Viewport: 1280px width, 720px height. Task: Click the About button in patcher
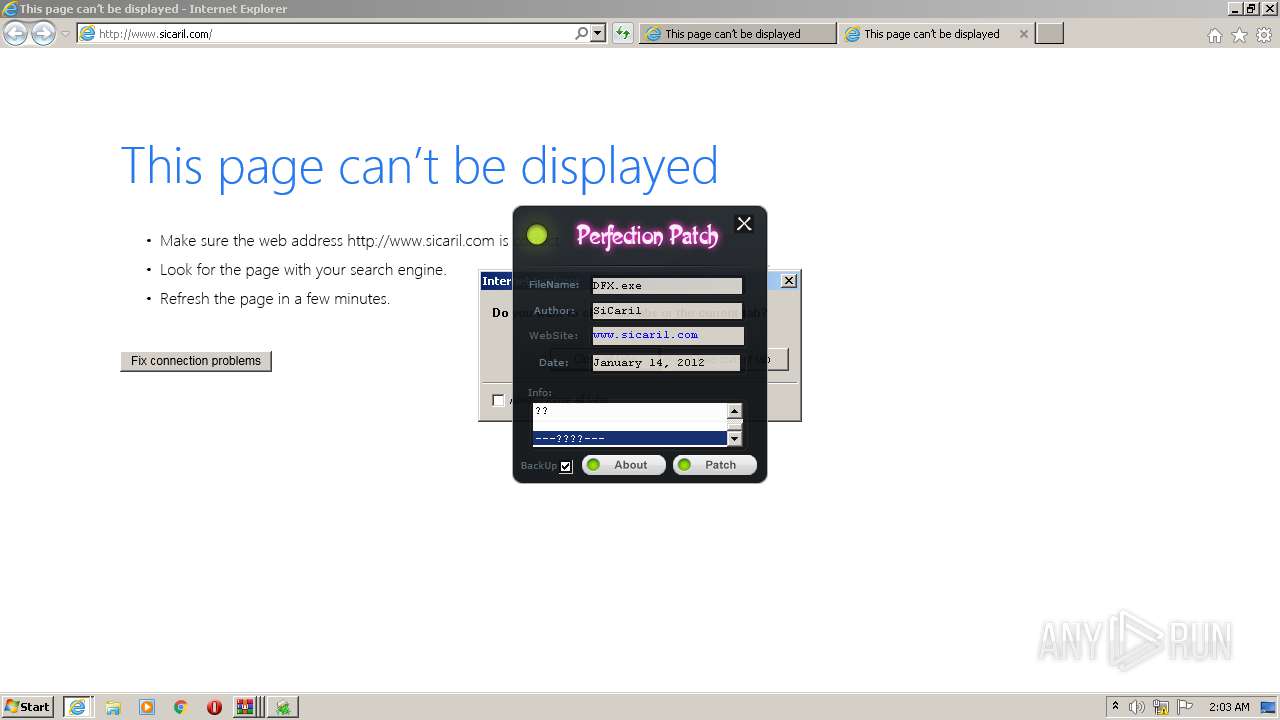[624, 465]
